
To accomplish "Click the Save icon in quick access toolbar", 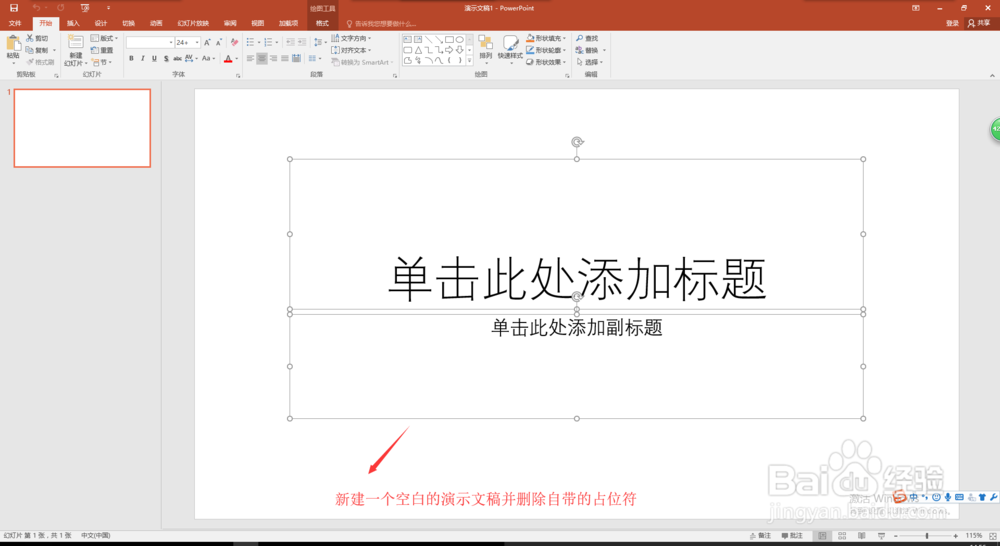I will 13,8.
